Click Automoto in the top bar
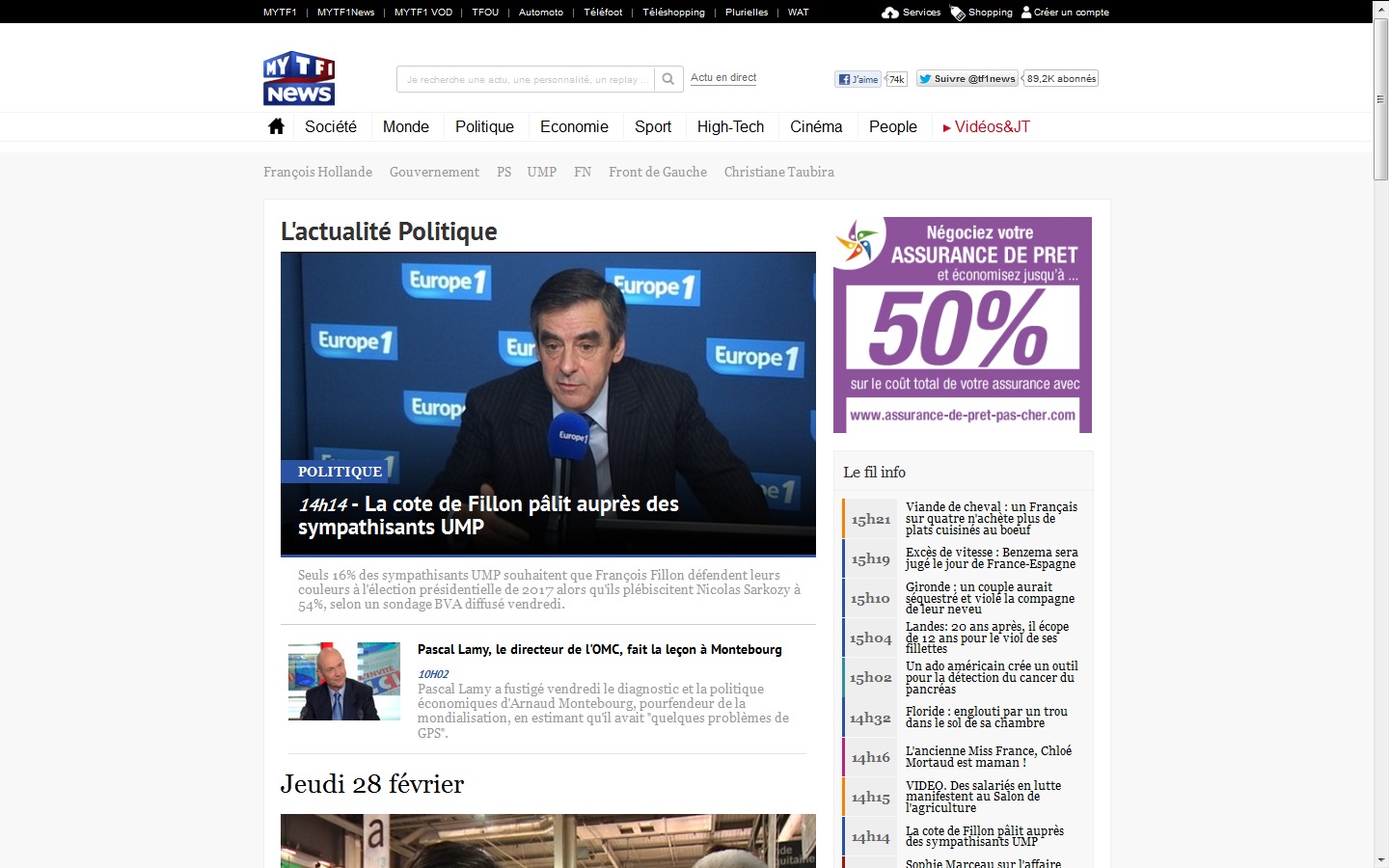This screenshot has height=868, width=1389. (x=541, y=13)
